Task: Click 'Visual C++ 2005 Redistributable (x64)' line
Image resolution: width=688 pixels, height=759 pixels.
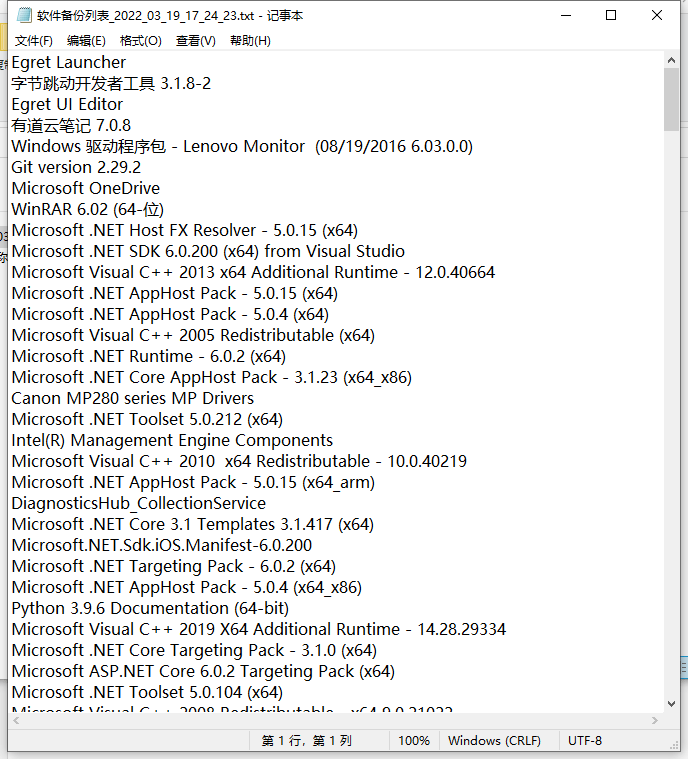Action: point(193,335)
